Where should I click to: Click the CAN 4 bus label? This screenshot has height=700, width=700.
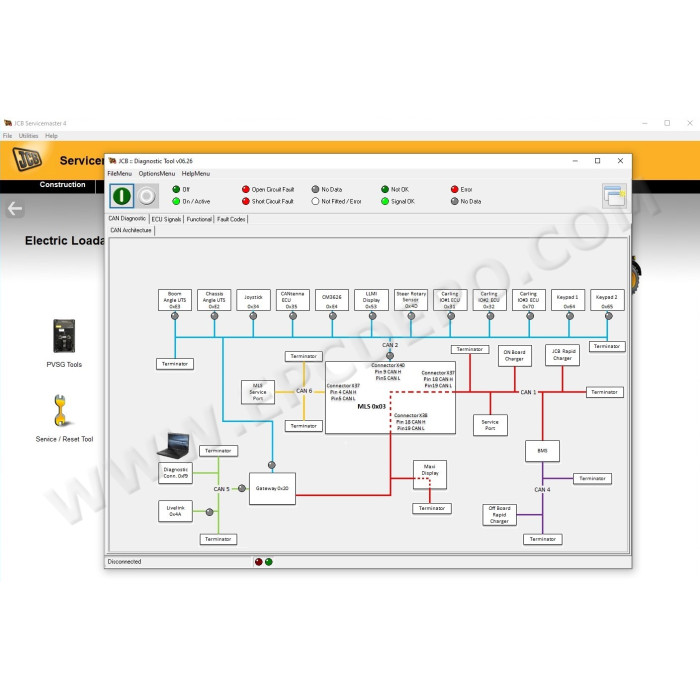coord(542,490)
